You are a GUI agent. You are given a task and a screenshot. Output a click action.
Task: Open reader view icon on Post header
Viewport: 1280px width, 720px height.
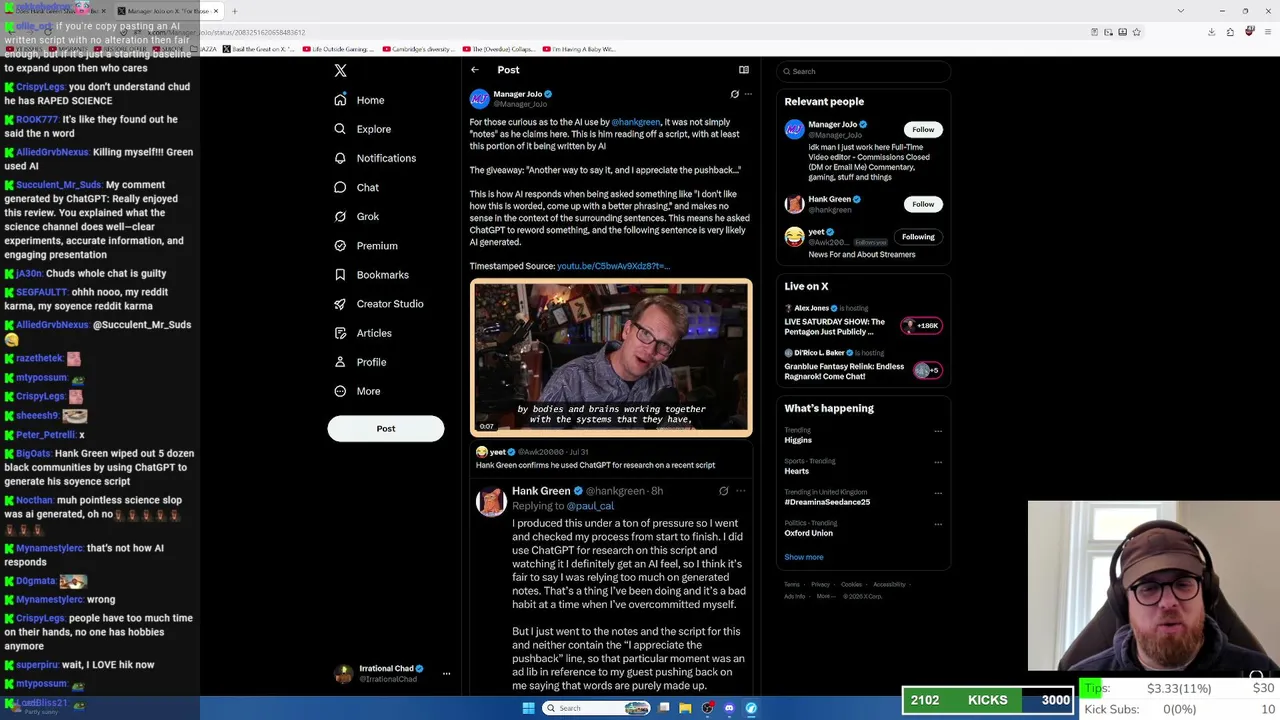744,70
